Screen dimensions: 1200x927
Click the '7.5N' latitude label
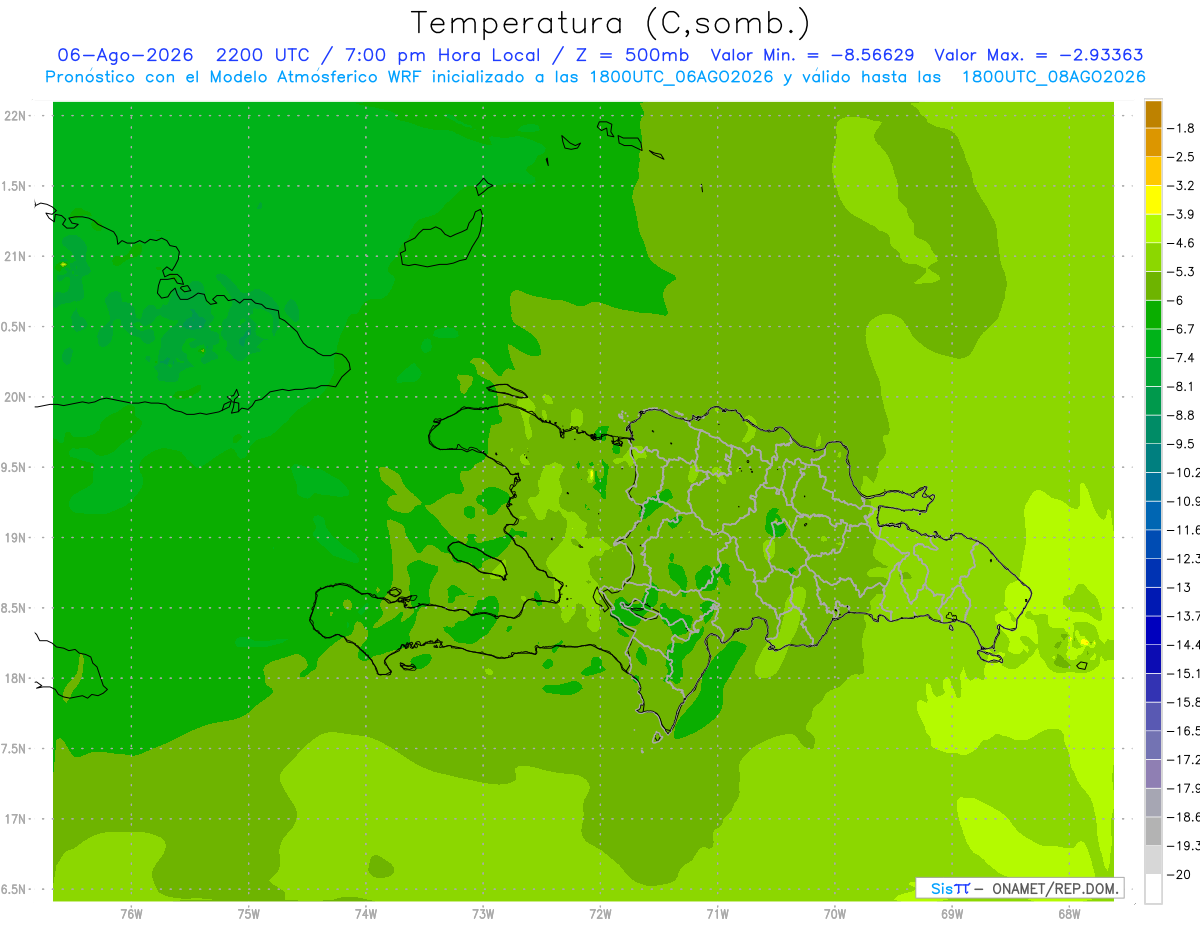14,750
